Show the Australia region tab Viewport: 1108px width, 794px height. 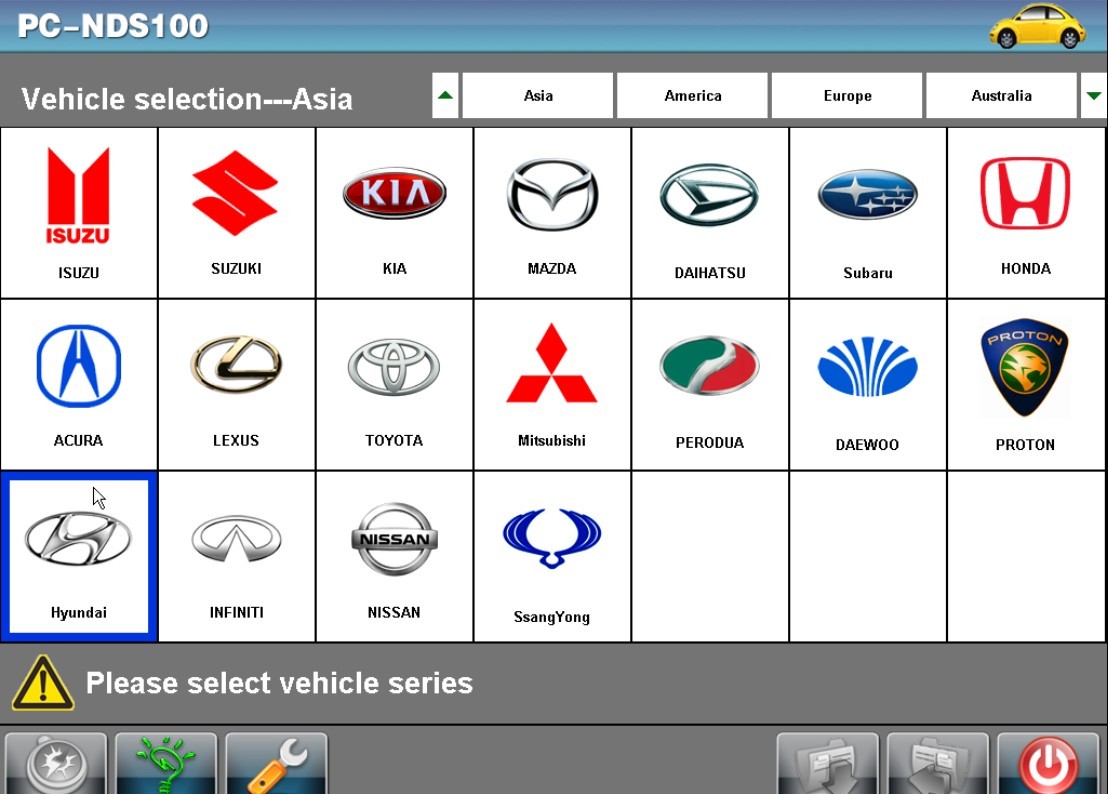point(1001,95)
